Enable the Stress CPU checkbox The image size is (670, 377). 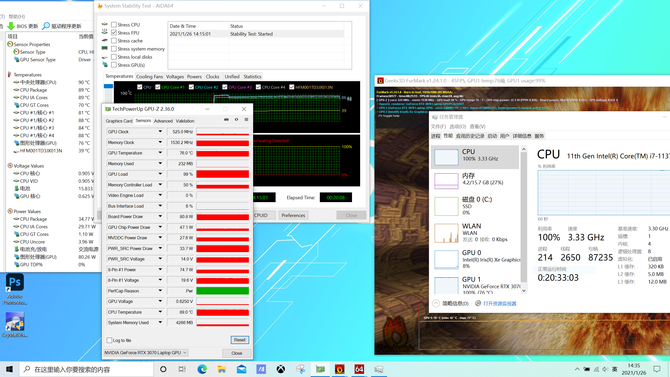click(114, 25)
